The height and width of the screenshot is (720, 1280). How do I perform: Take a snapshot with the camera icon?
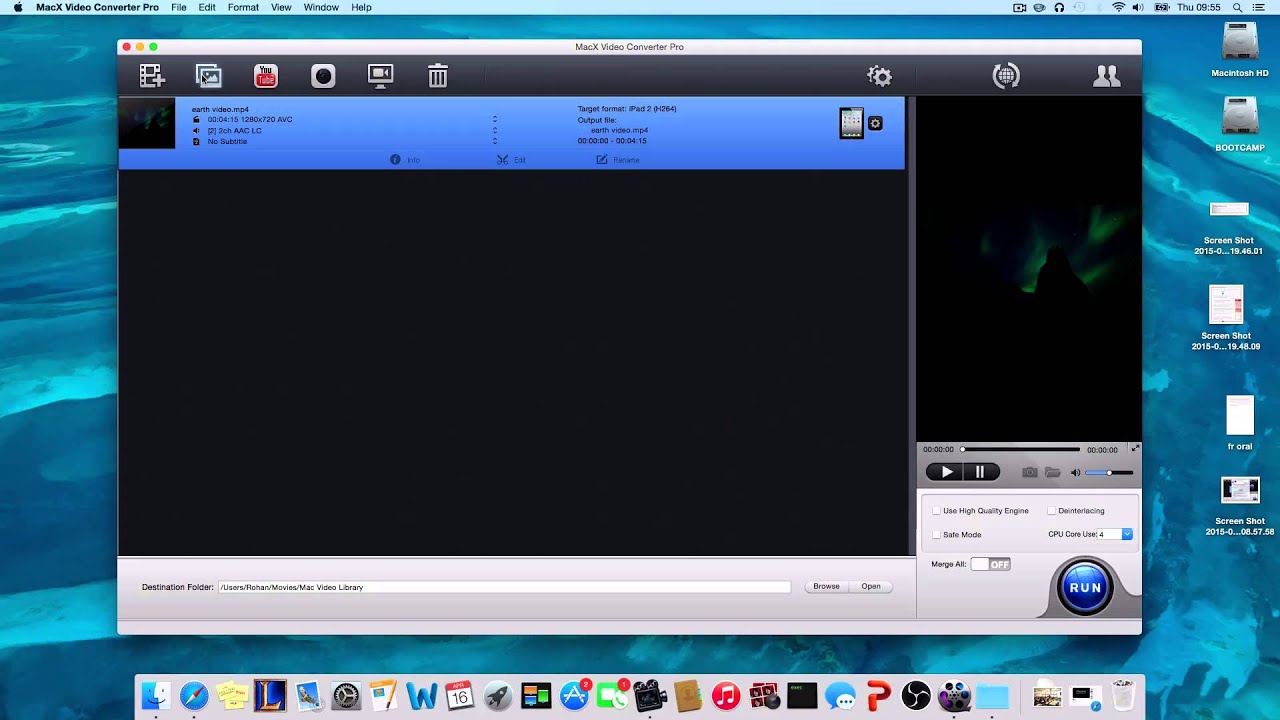pyautogui.click(x=1029, y=472)
